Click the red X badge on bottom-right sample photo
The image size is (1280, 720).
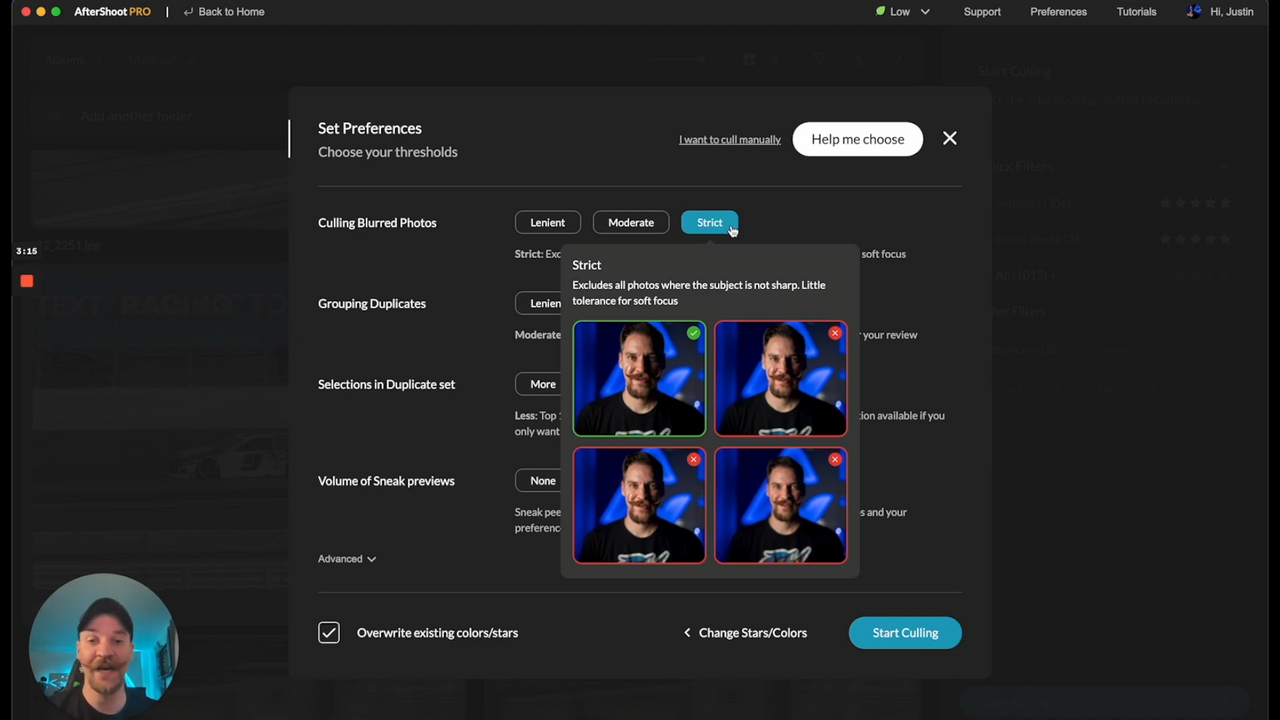[x=835, y=459]
